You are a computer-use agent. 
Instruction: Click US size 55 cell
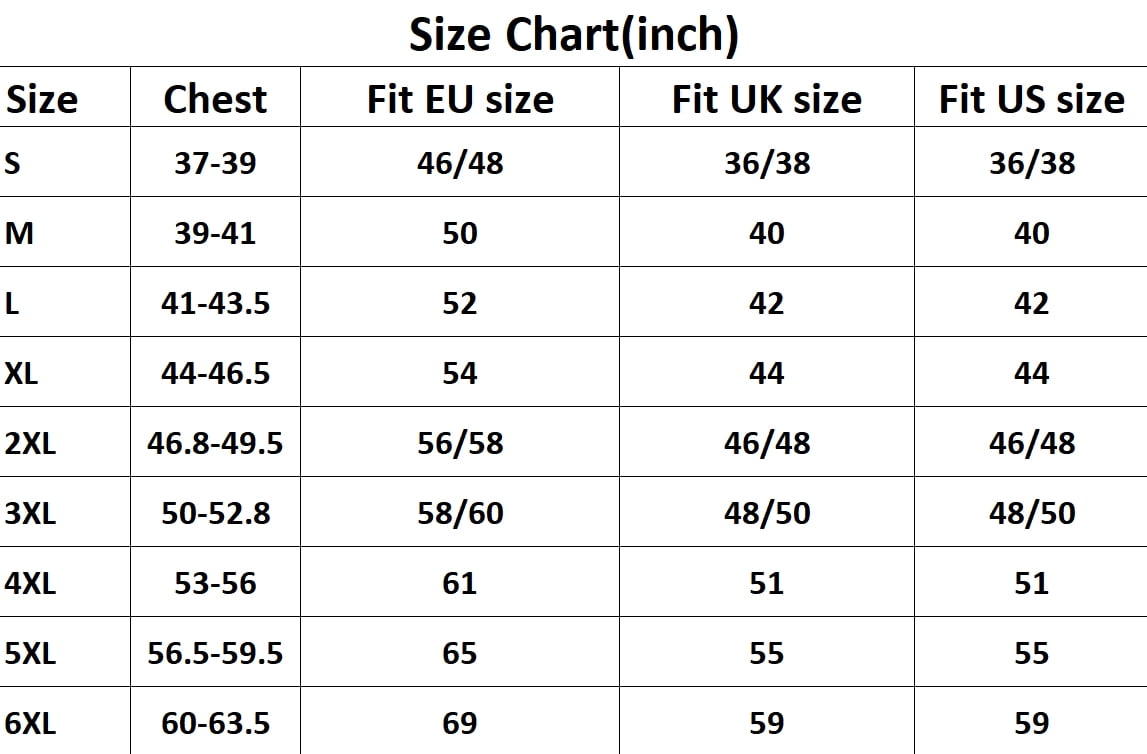point(1031,653)
